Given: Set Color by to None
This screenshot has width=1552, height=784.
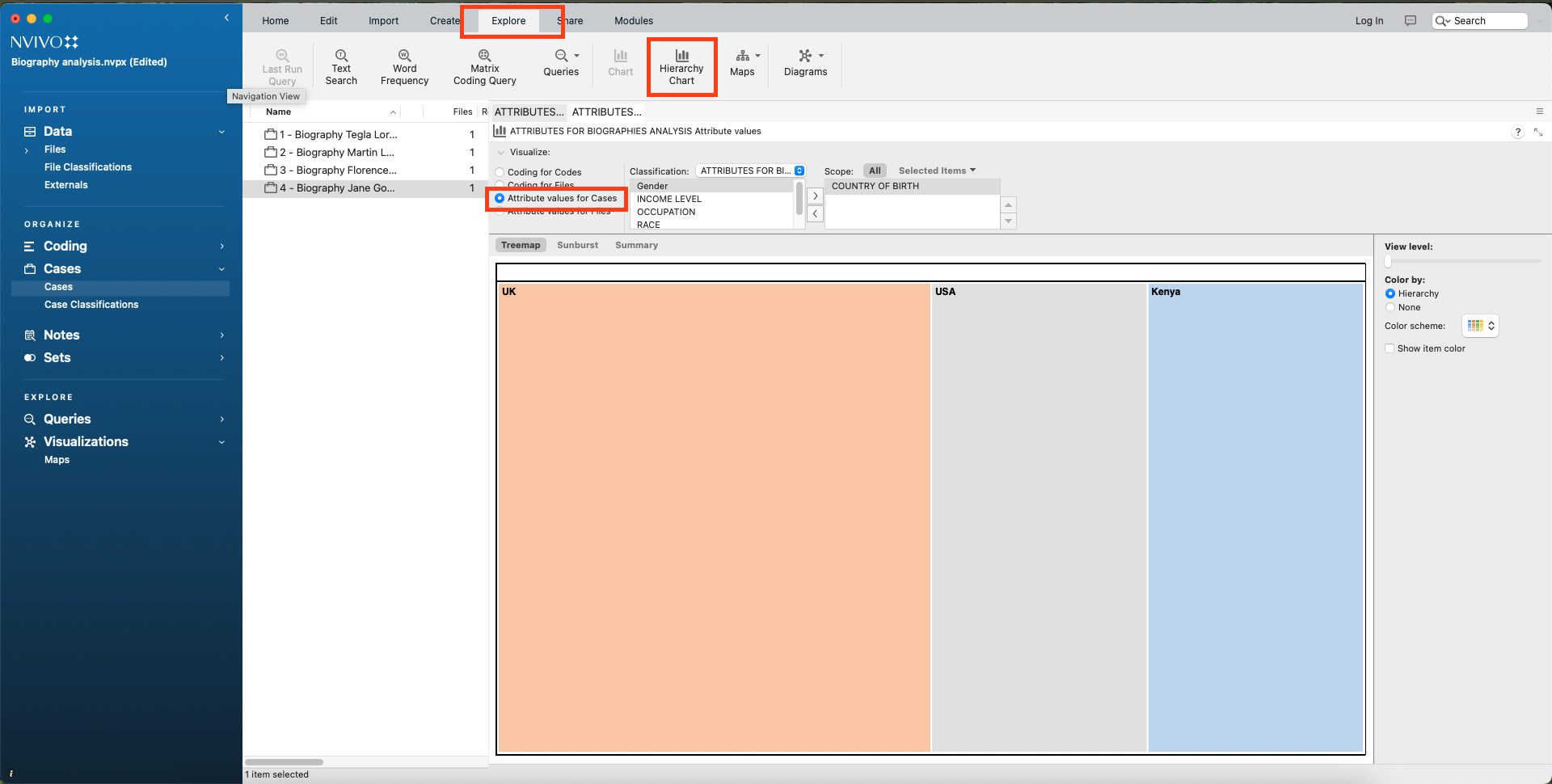Looking at the screenshot, I should pos(1390,307).
